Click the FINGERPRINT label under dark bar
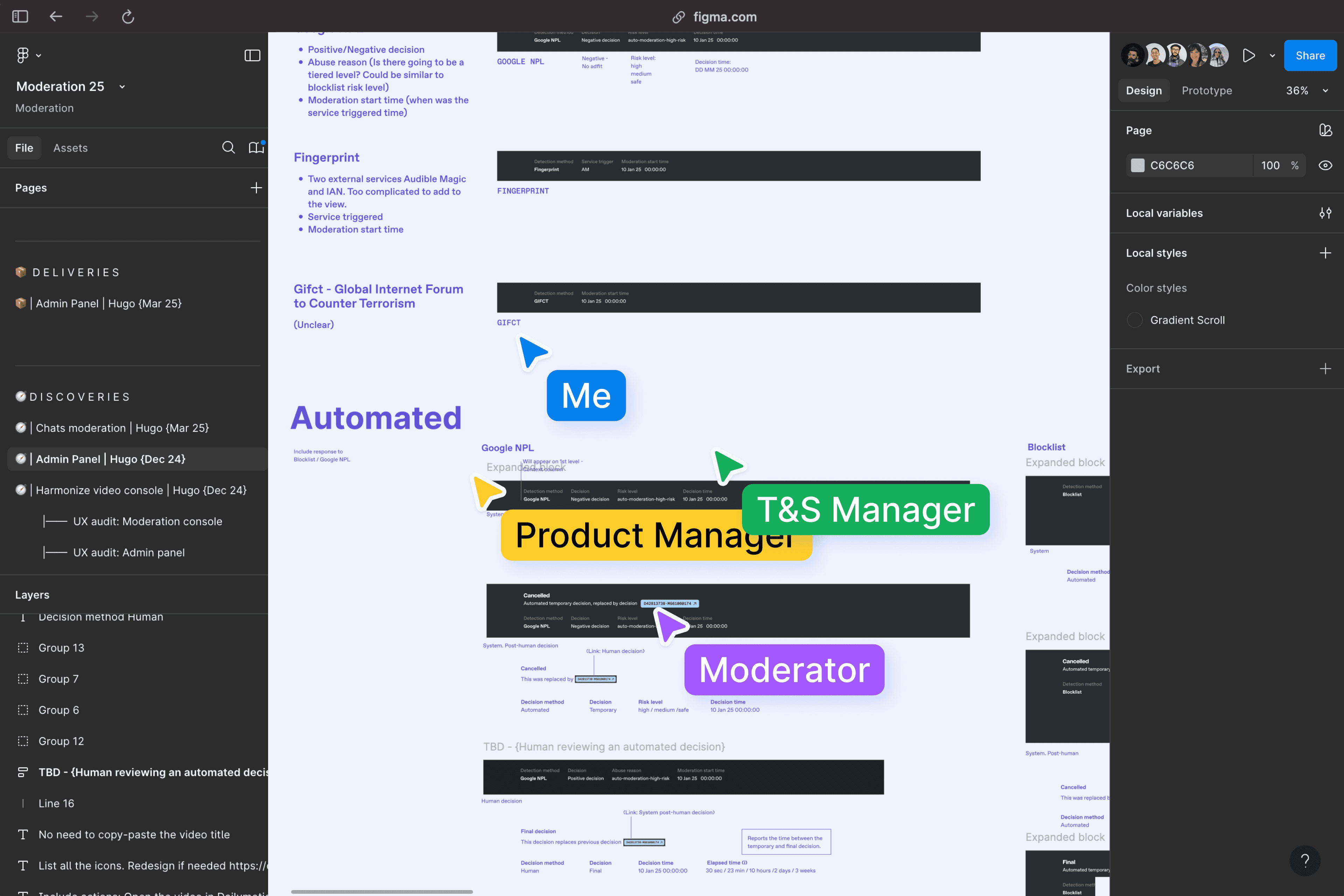The width and height of the screenshot is (1344, 896). pos(522,191)
